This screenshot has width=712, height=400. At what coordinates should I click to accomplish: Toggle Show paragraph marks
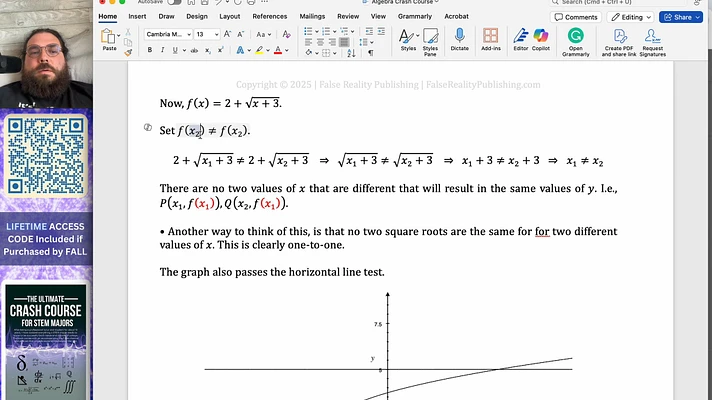click(x=371, y=53)
